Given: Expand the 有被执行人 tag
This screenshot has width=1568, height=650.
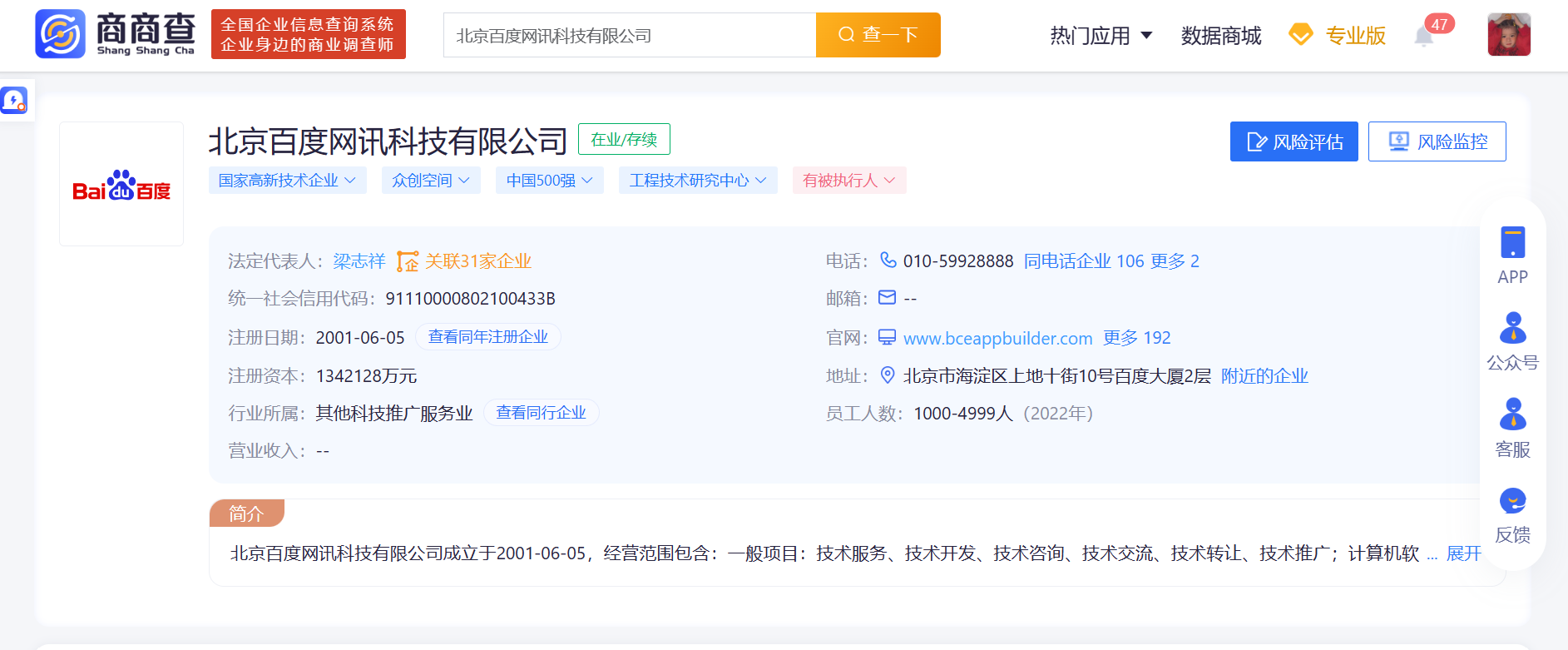Looking at the screenshot, I should click(849, 181).
